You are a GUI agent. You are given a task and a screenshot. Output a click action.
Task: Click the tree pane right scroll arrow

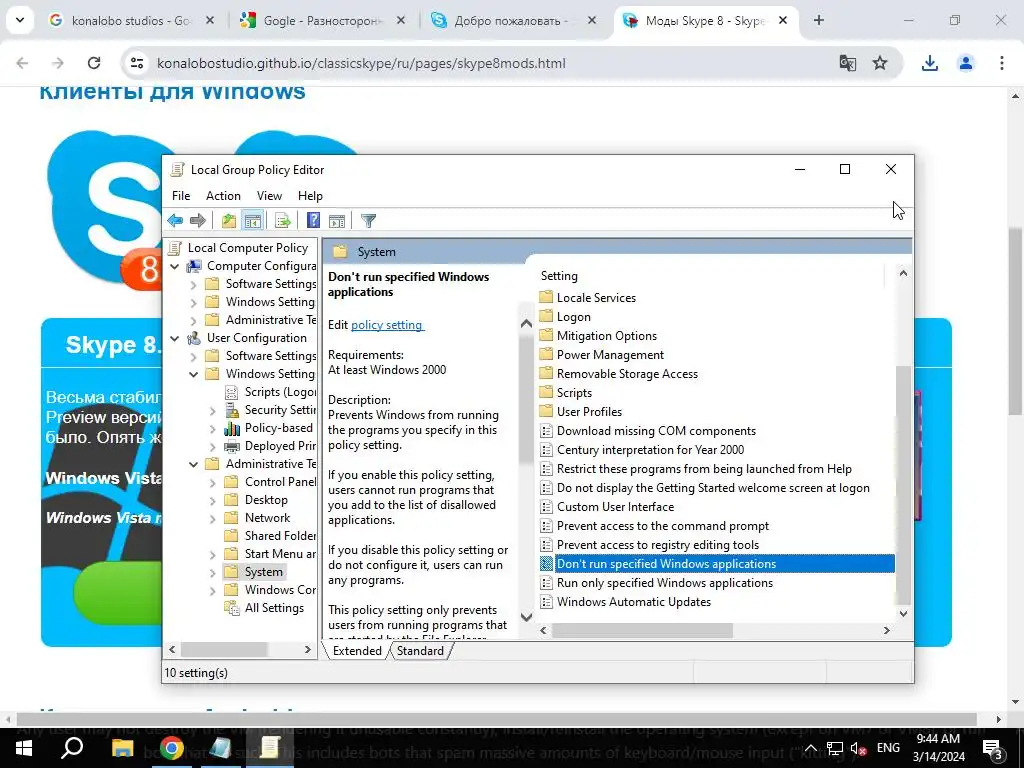(x=308, y=650)
